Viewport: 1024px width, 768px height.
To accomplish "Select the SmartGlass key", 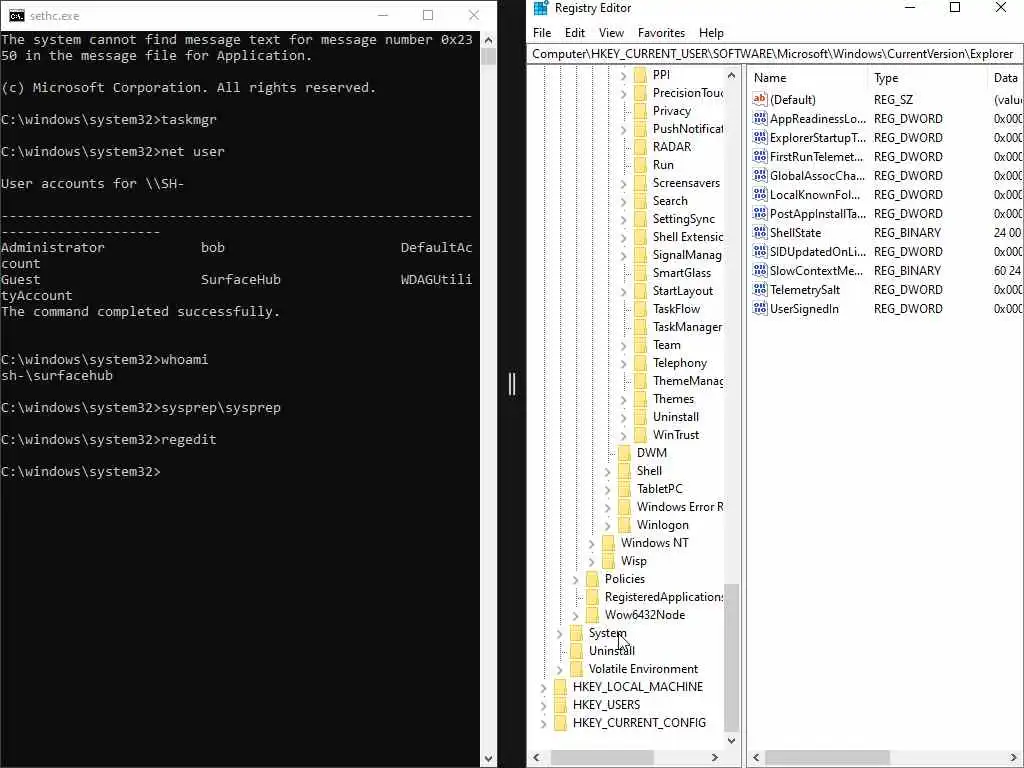I will (x=681, y=273).
